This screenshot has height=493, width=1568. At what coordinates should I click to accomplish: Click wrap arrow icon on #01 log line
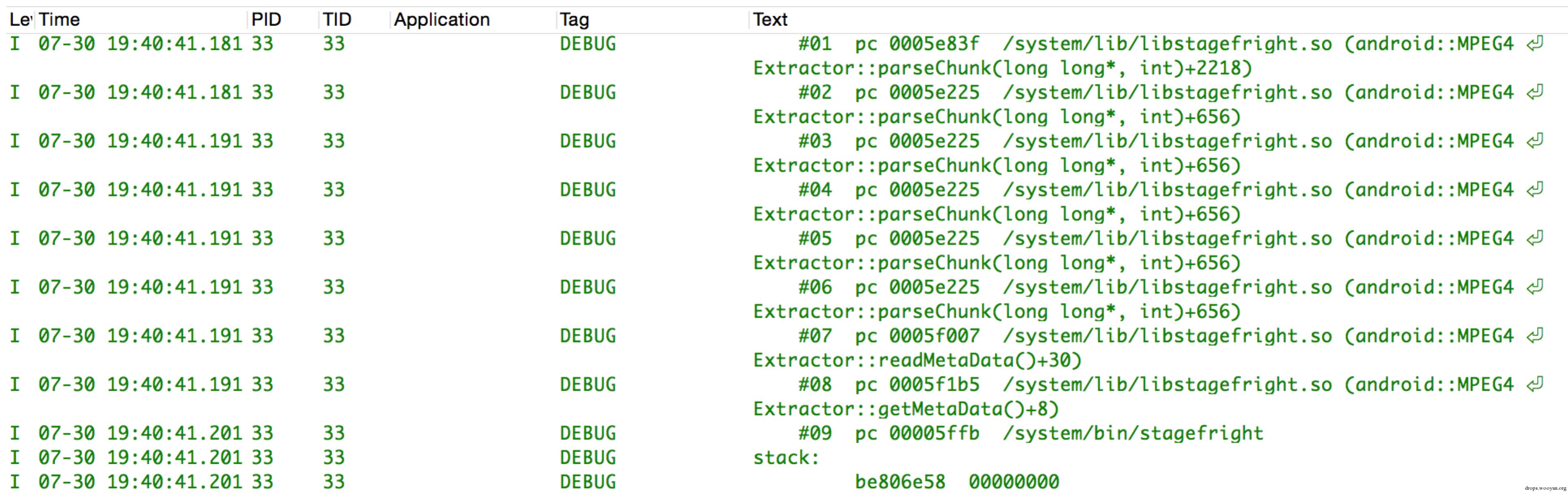coord(1535,43)
